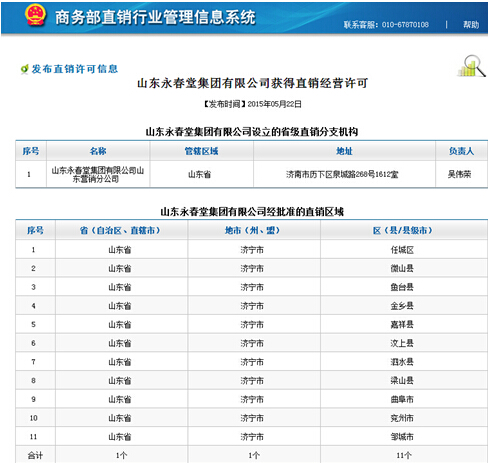
Task: Click the 鱼台县 cell
Action: [402, 287]
